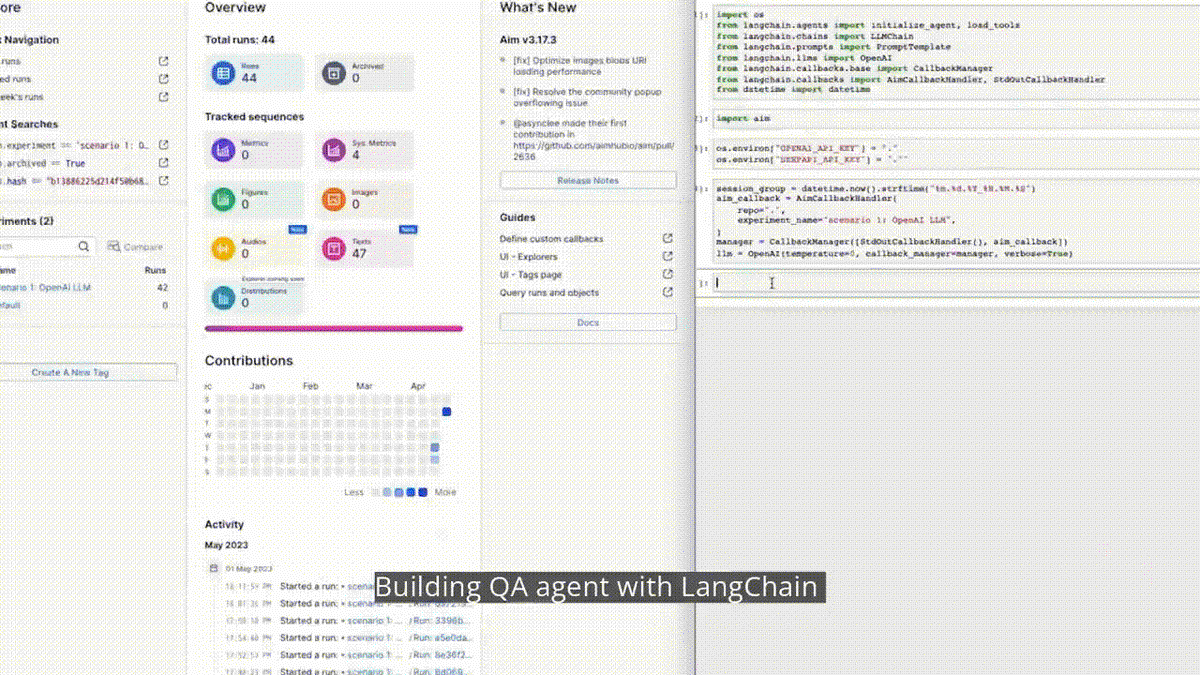
Task: Click calendar icon beside 01 May 2023
Action: 213,568
